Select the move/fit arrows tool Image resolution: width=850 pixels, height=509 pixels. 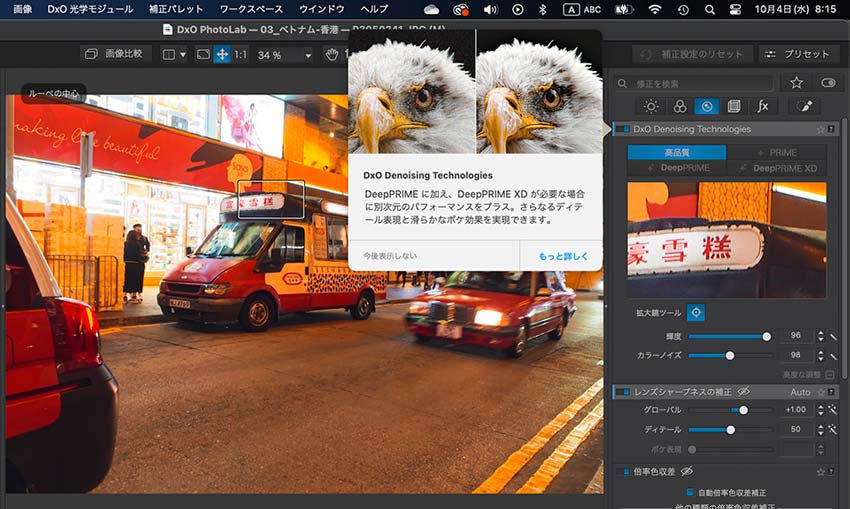pyautogui.click(x=222, y=54)
